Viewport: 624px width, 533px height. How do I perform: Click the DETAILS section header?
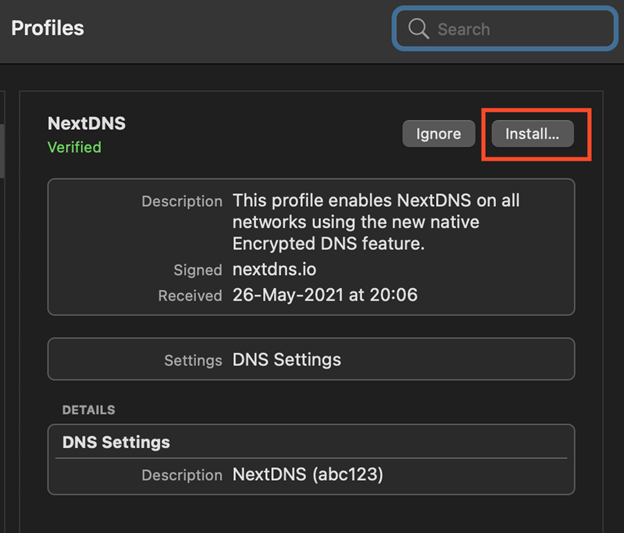coord(88,410)
